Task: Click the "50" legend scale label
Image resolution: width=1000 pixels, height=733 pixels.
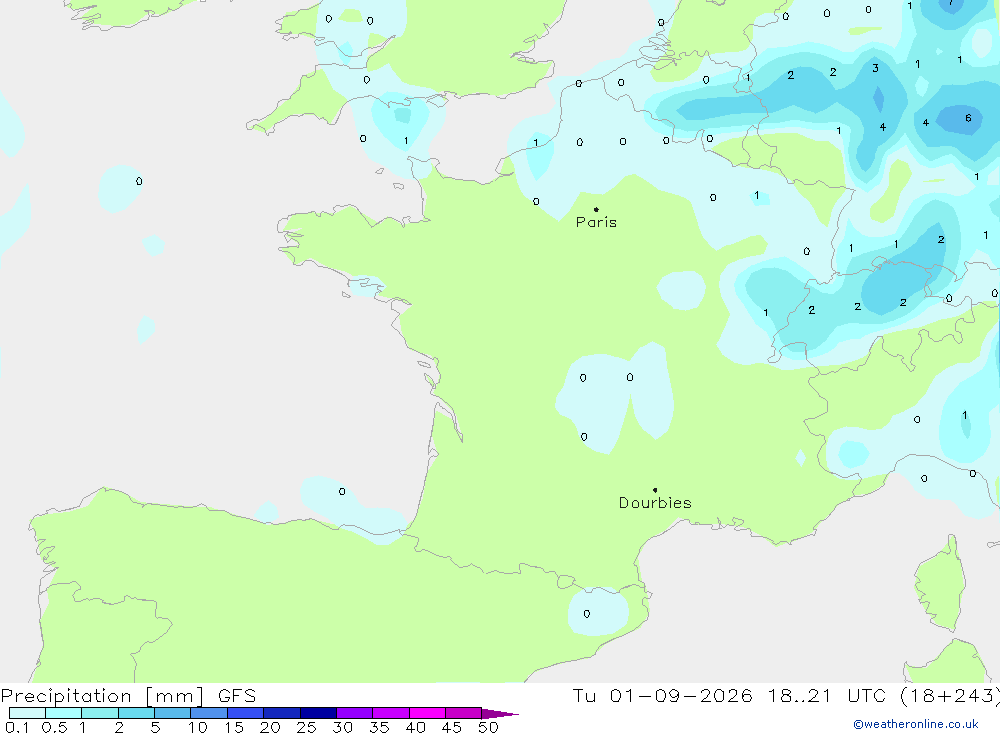Action: tap(488, 727)
